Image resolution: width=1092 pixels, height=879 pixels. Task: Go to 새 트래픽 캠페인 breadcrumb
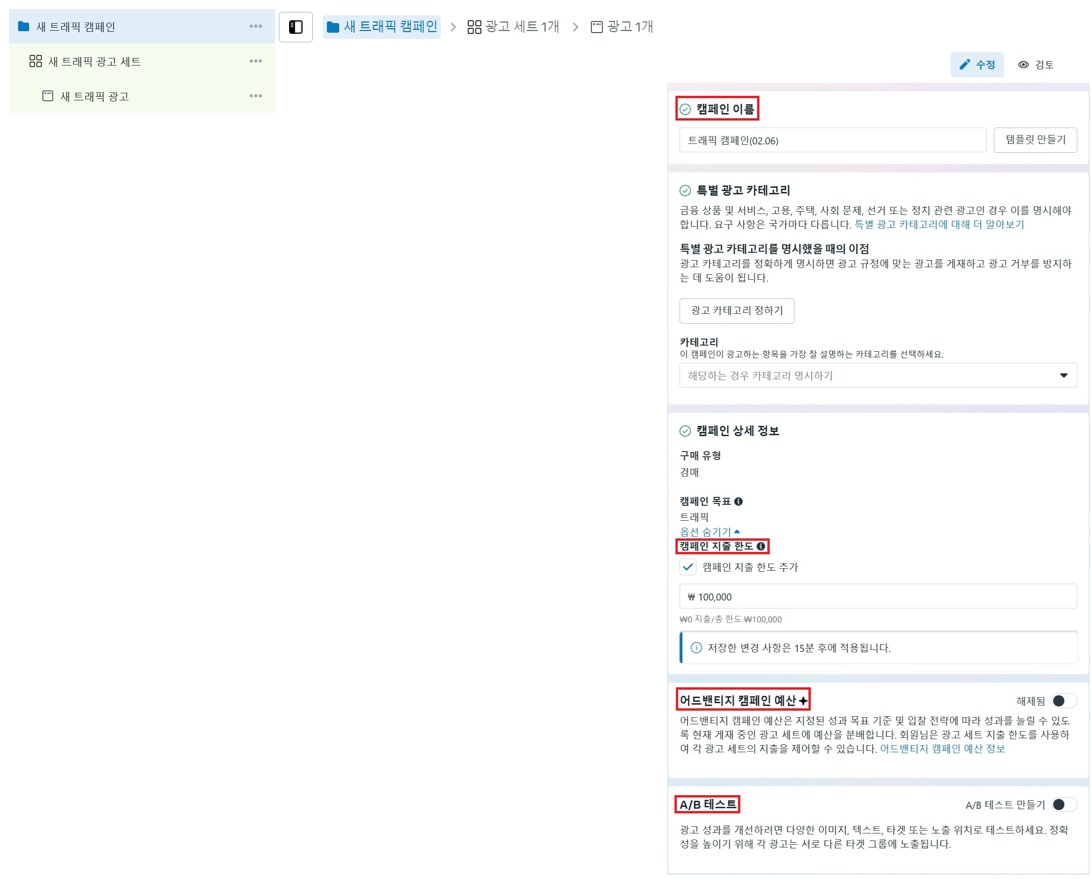pos(382,27)
